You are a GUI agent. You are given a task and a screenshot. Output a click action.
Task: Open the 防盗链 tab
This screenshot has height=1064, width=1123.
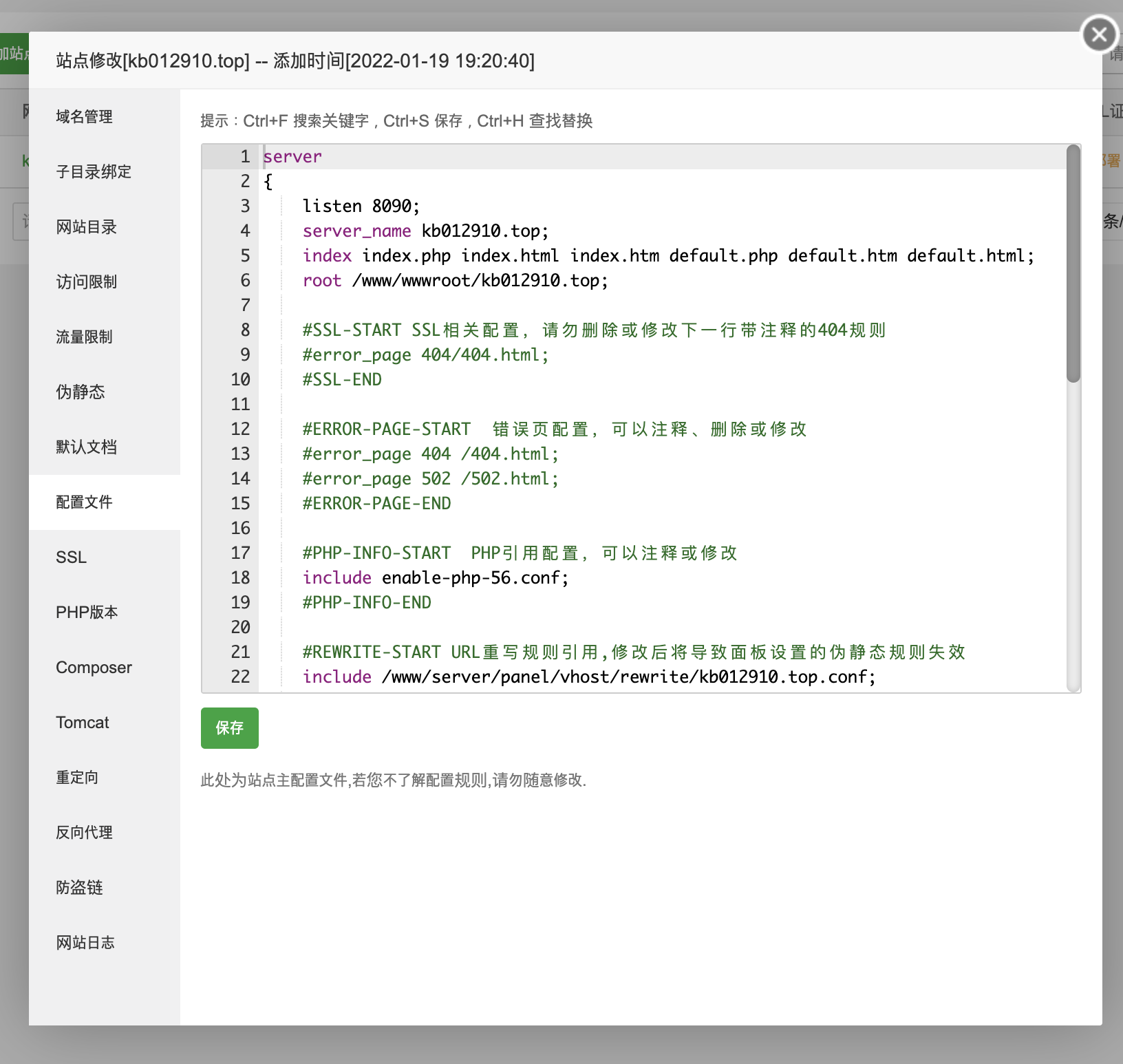pyautogui.click(x=105, y=888)
